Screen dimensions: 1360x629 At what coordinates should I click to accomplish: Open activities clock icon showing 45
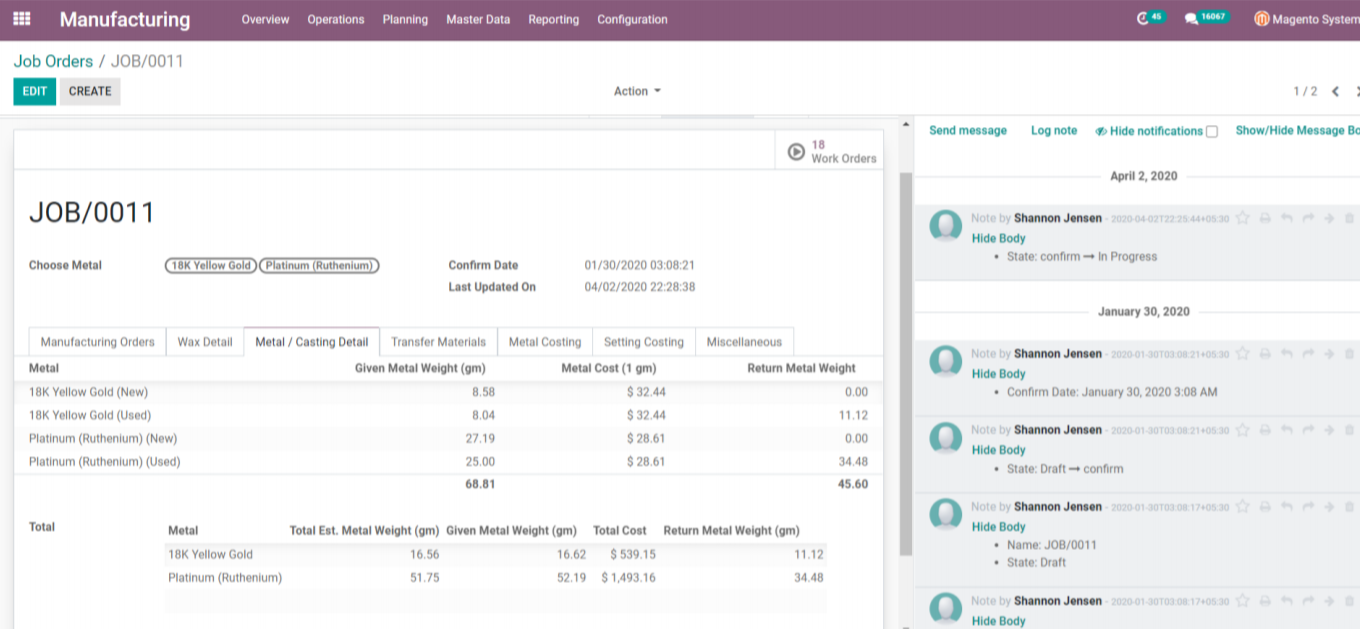(1144, 19)
